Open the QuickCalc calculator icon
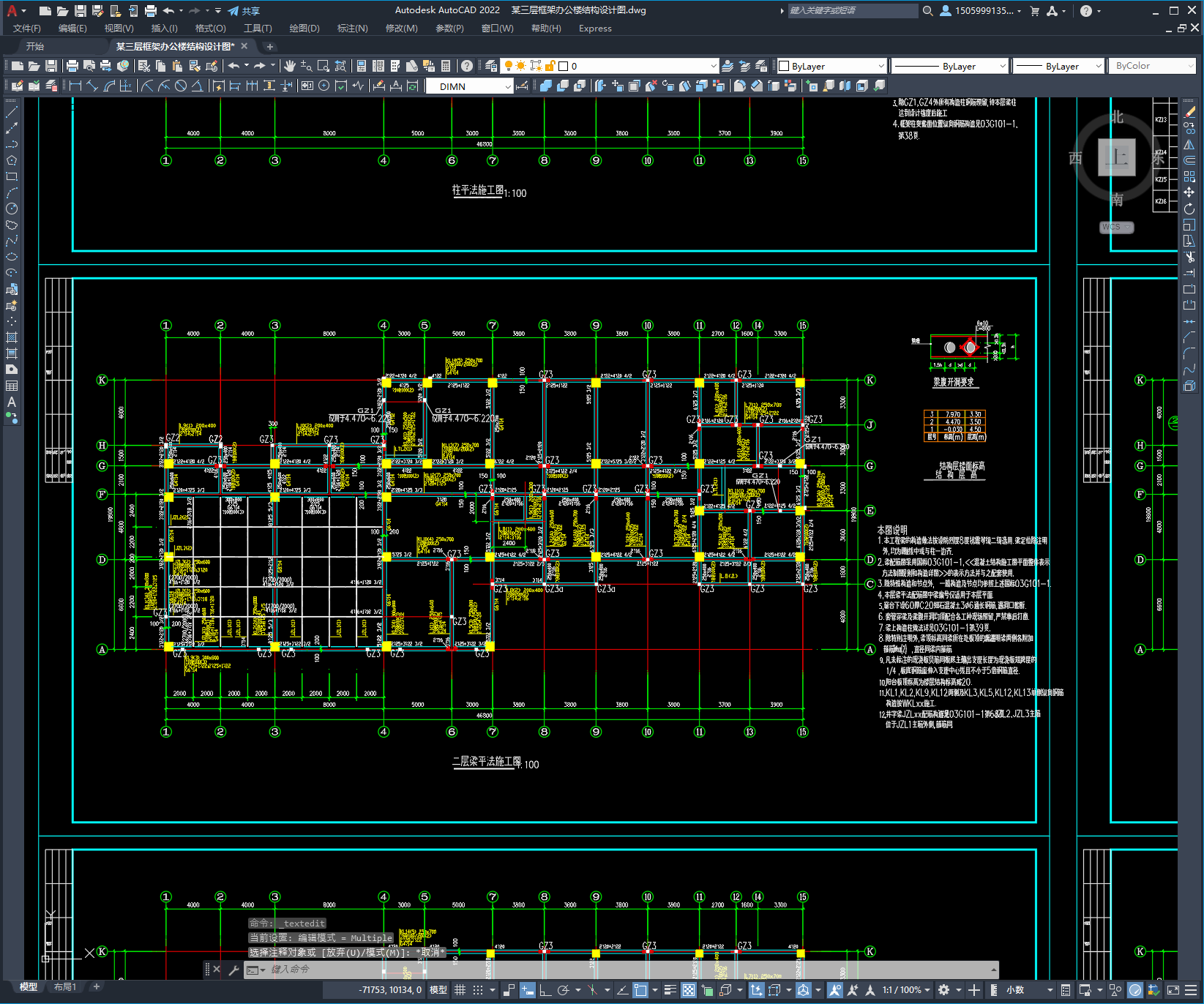This screenshot has height=1004, width=1204. pos(446,66)
